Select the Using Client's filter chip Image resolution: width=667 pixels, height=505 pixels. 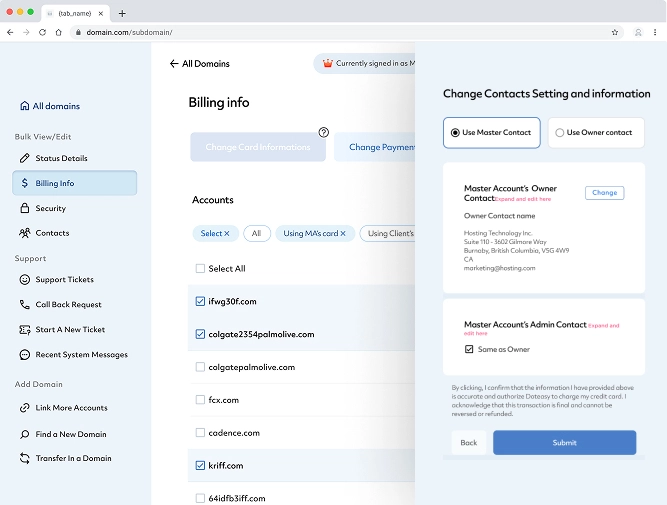(x=387, y=234)
